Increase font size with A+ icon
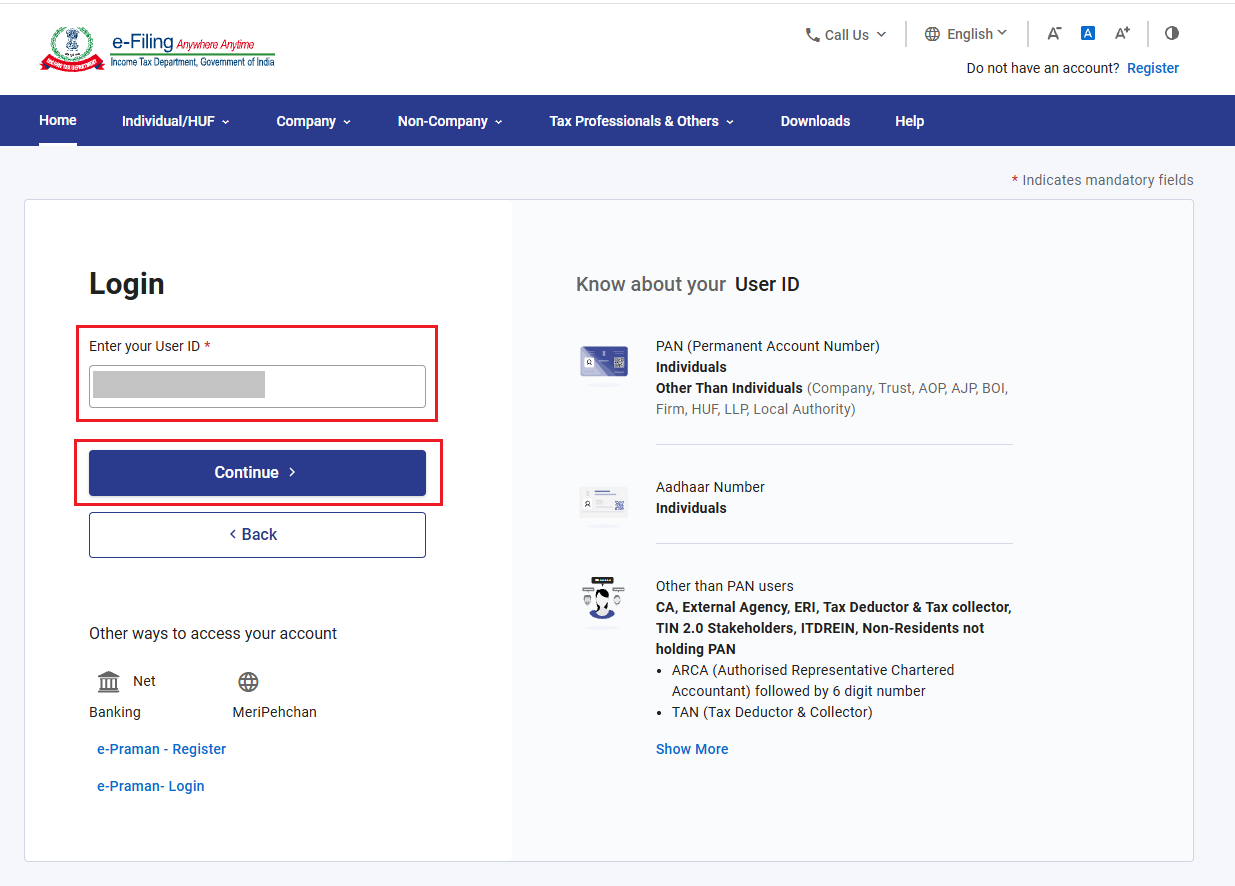The width and height of the screenshot is (1235, 886). point(1122,33)
